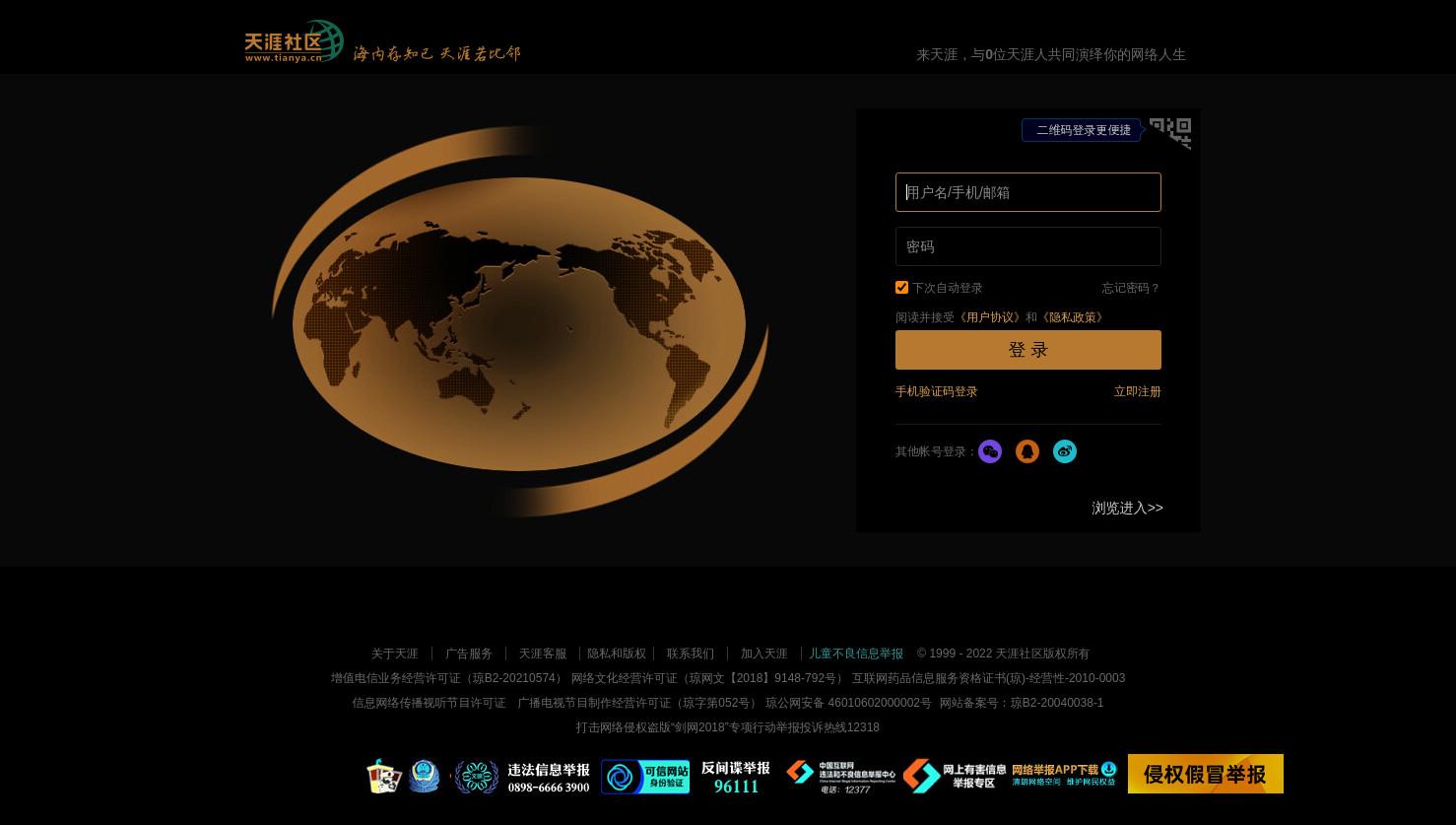Open 联系我们 footer link
Image resolution: width=1456 pixels, height=825 pixels.
coord(691,653)
